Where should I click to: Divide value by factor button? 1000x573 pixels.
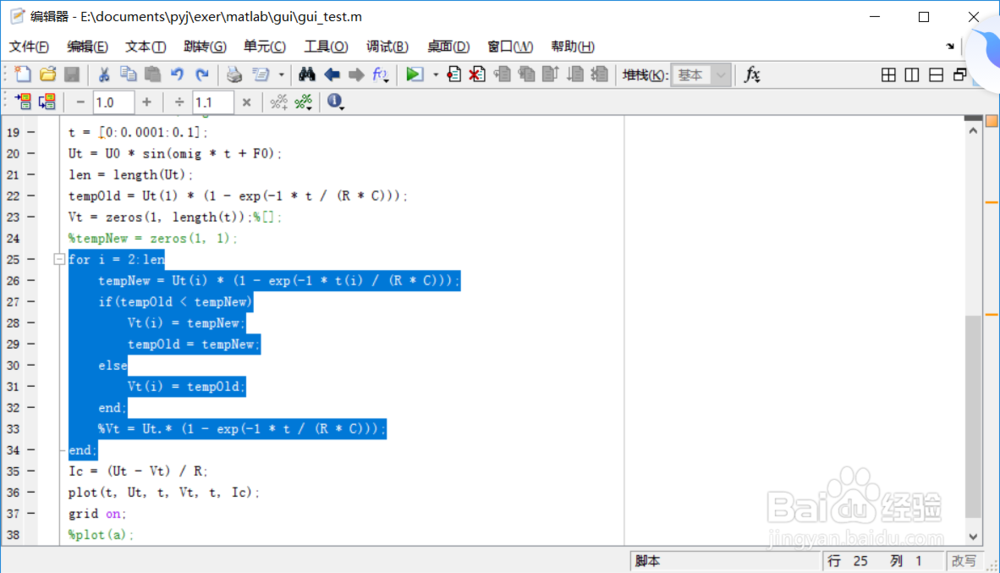[179, 102]
